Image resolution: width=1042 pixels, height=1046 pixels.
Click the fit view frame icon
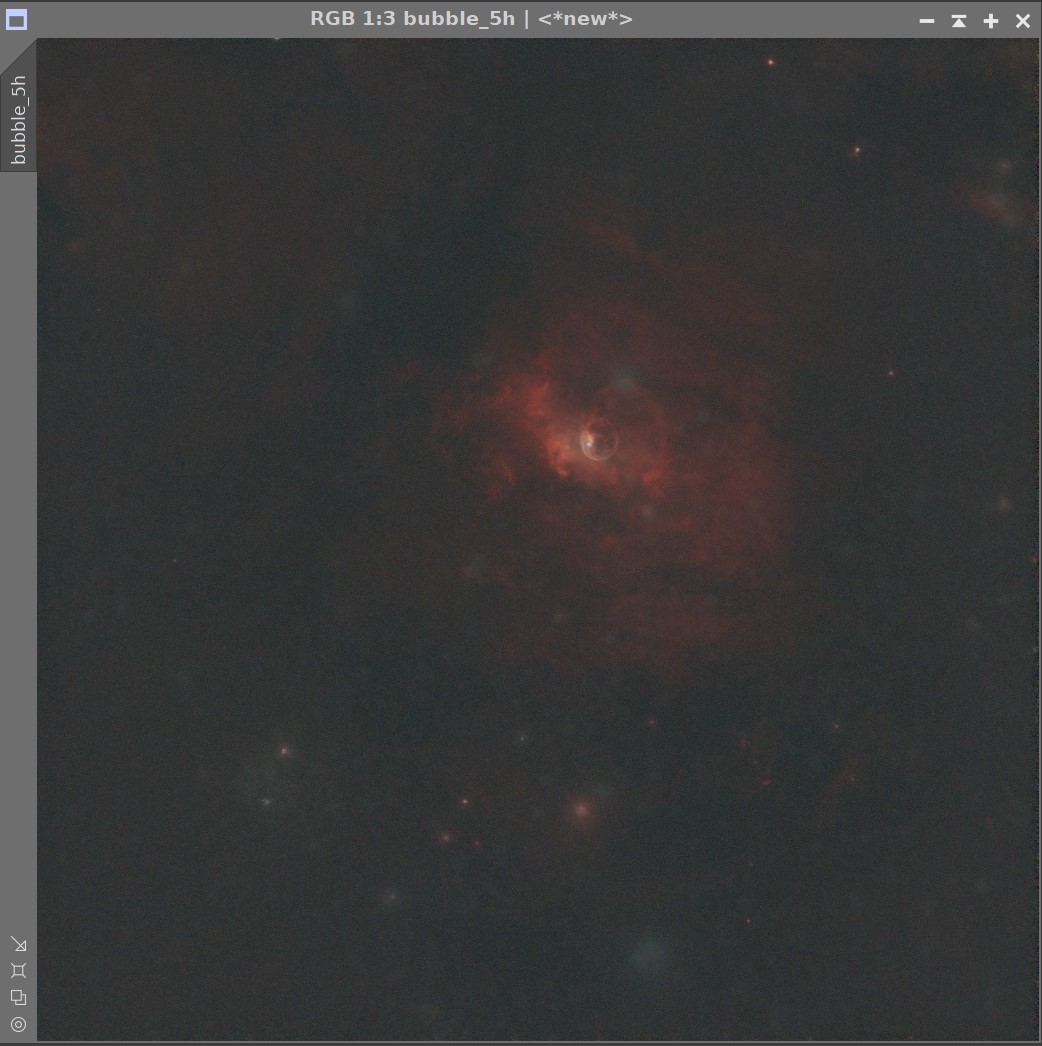[x=19, y=971]
